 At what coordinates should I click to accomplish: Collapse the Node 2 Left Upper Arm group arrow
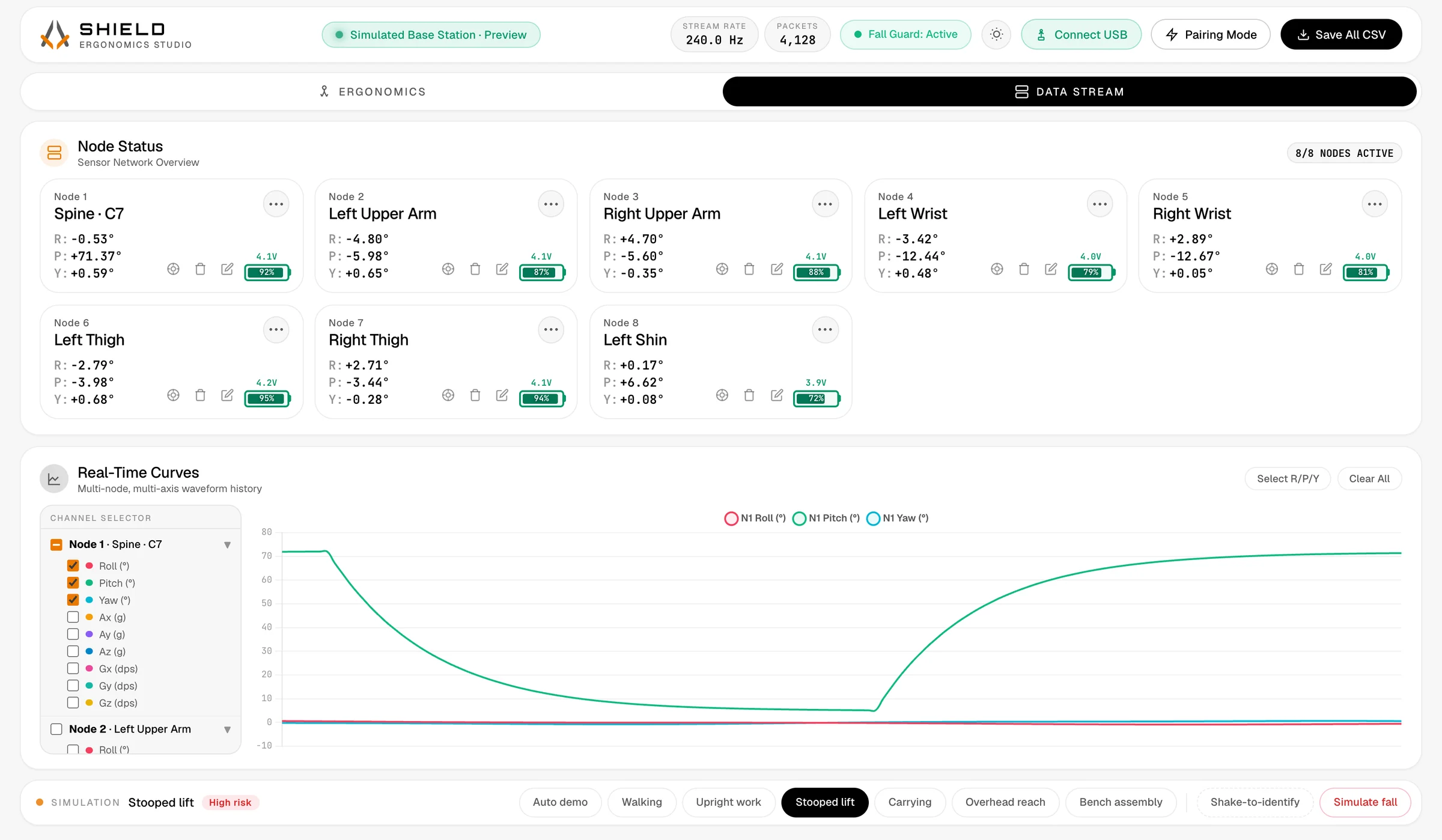[x=227, y=729]
